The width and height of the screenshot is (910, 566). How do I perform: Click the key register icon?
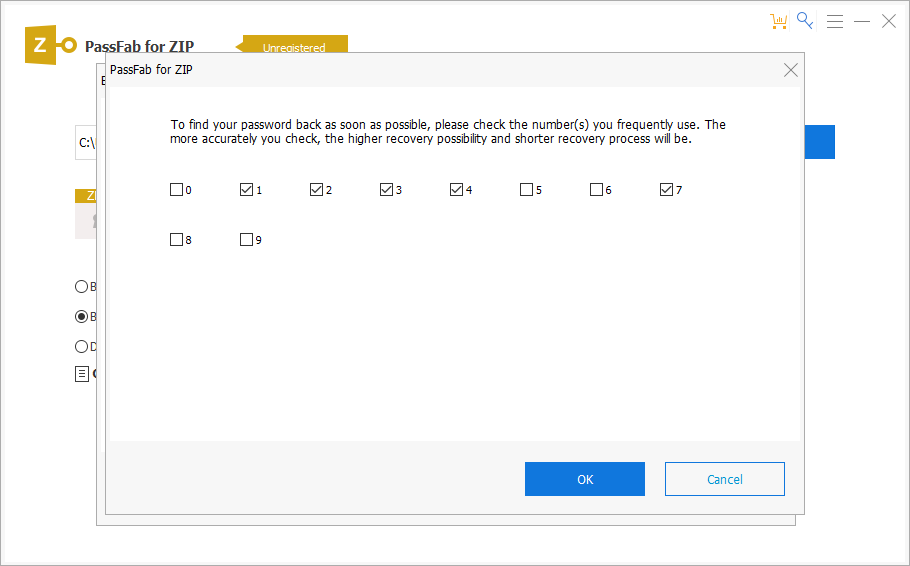(805, 20)
